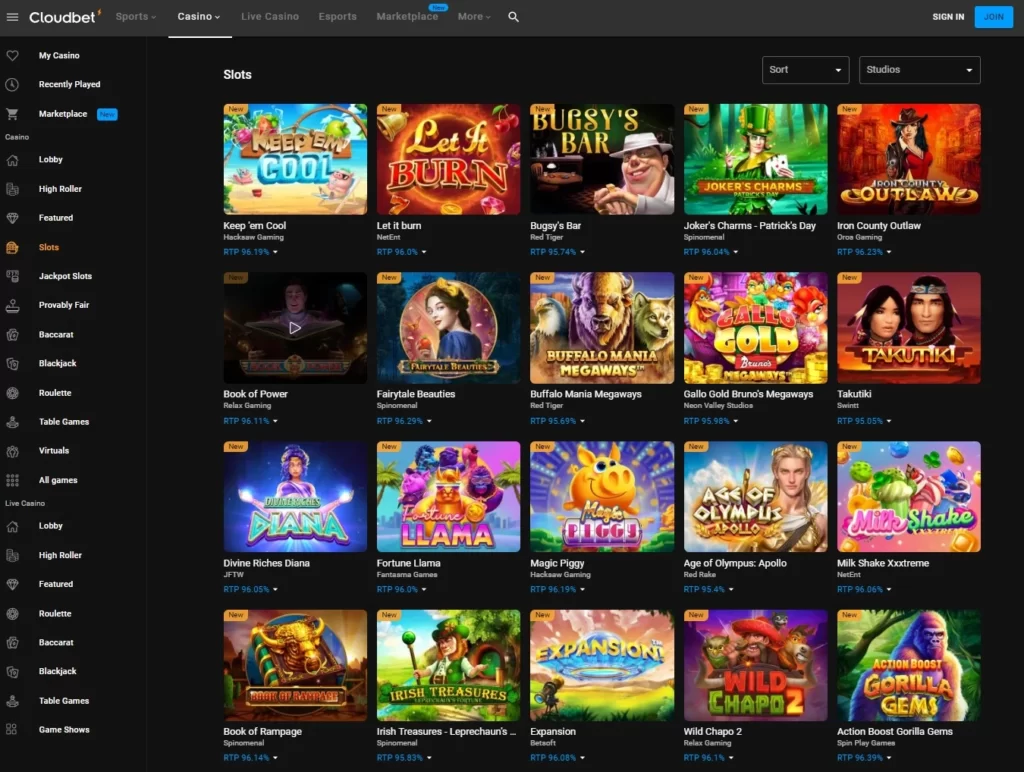
Task: Click the Casino Featured diamond icon
Action: click(x=12, y=218)
